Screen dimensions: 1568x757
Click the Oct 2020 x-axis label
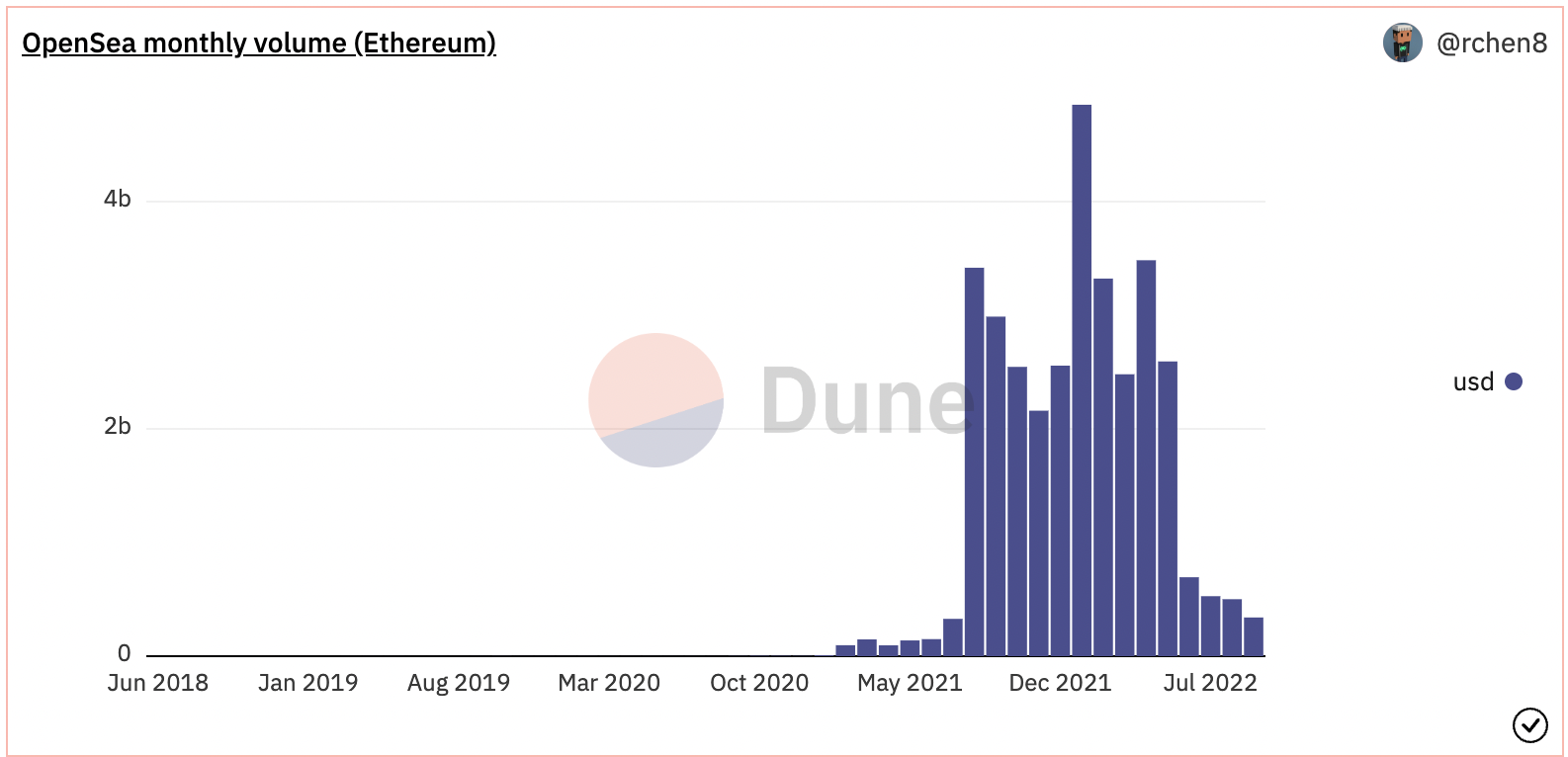(x=759, y=683)
